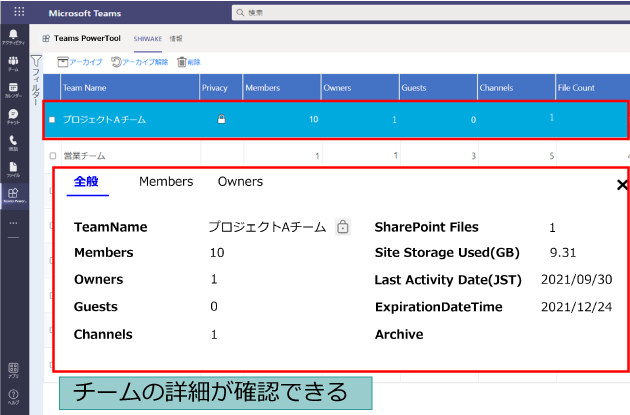Click the Archive label in details
630x415 pixels.
pos(399,334)
